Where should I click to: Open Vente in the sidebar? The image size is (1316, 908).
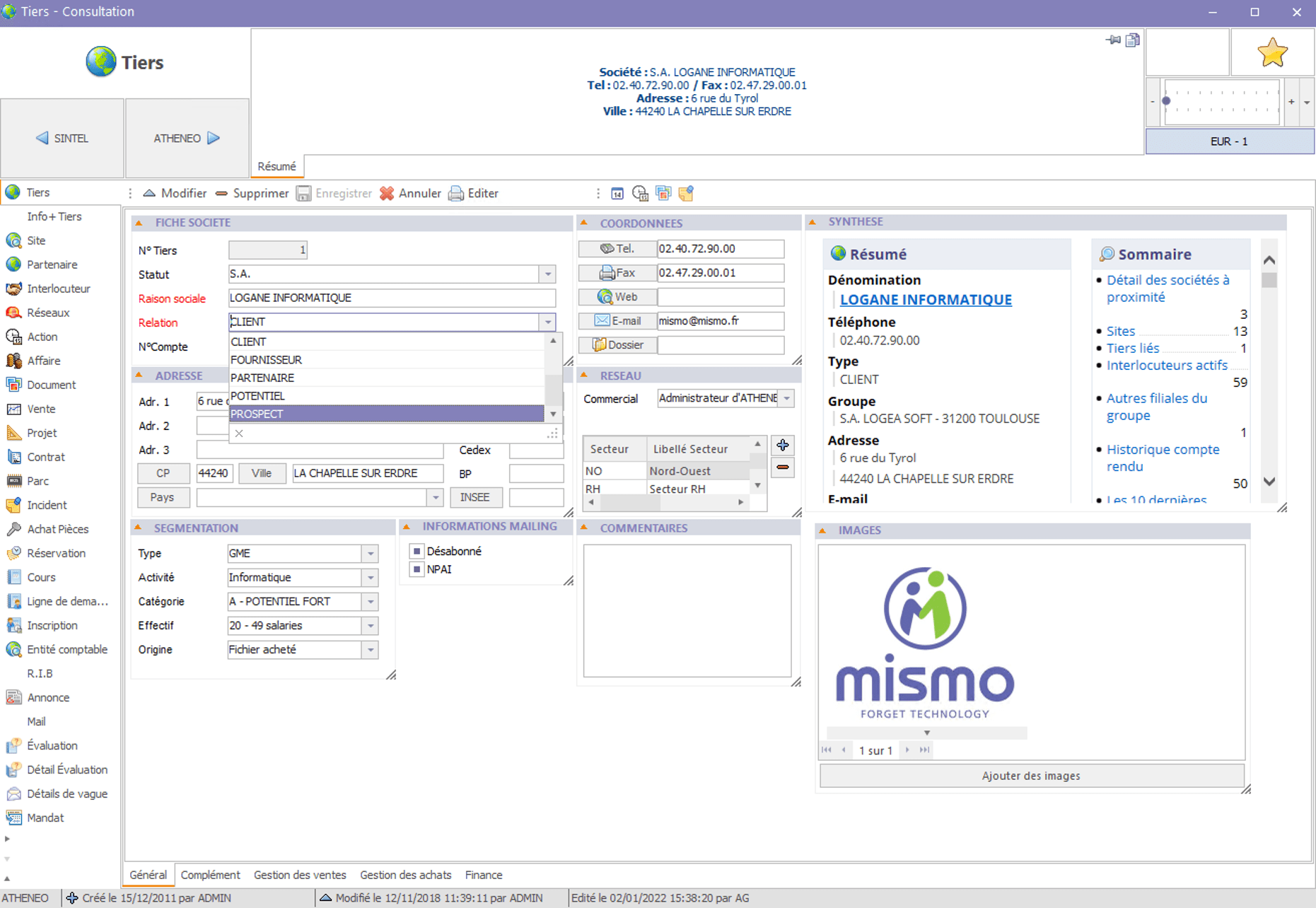(x=41, y=409)
